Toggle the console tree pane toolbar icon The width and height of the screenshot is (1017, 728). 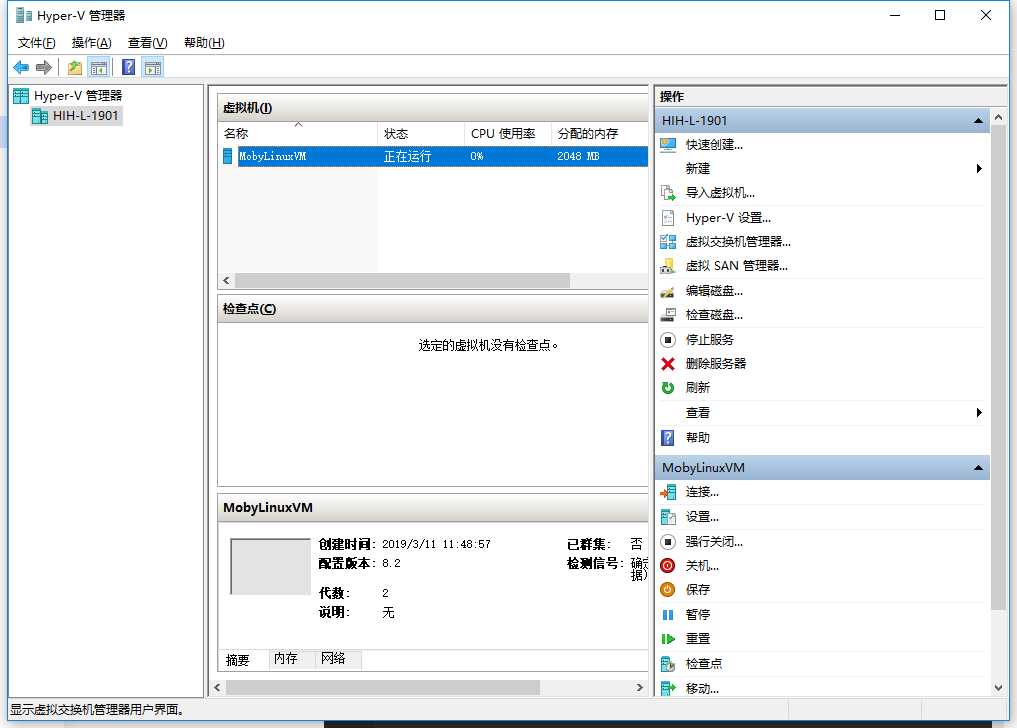[x=99, y=67]
